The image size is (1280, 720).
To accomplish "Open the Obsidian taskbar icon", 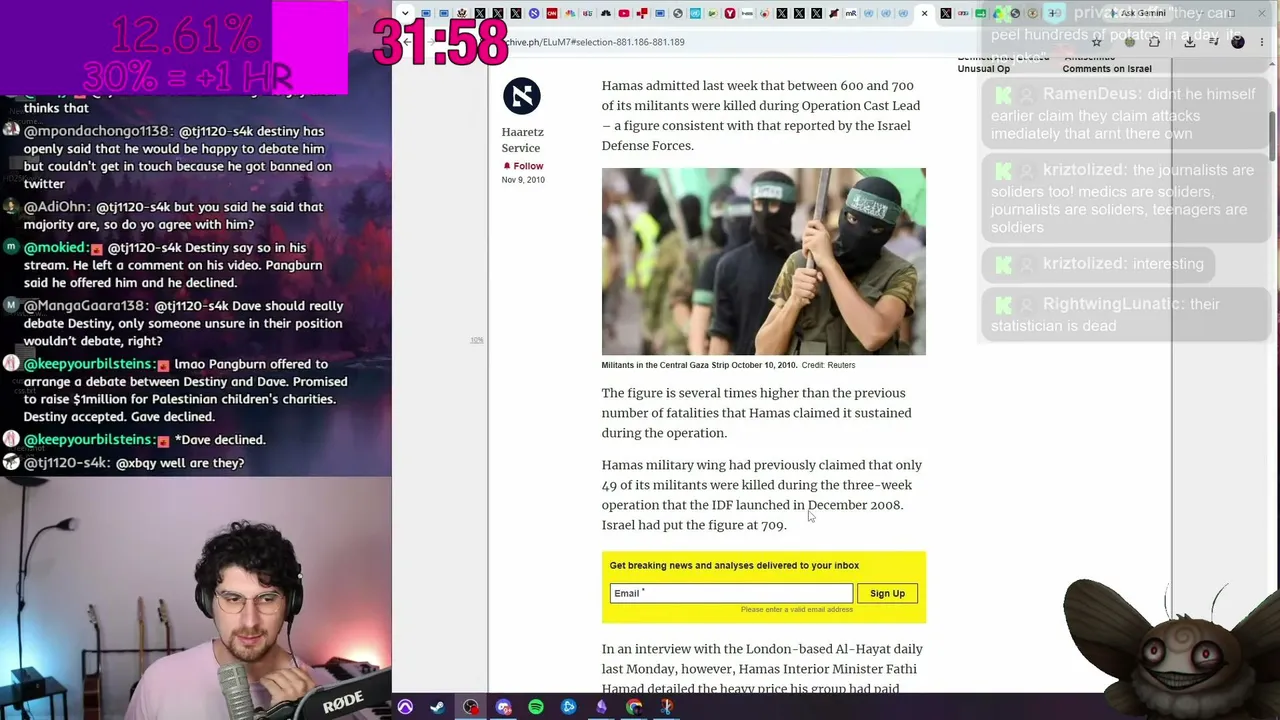I will point(601,707).
